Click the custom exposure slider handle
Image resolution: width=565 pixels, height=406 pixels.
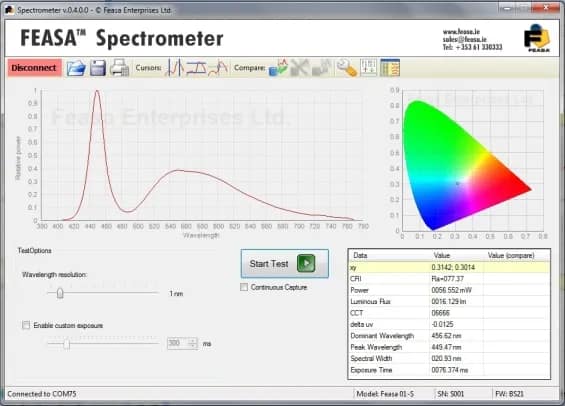pyautogui.click(x=67, y=344)
